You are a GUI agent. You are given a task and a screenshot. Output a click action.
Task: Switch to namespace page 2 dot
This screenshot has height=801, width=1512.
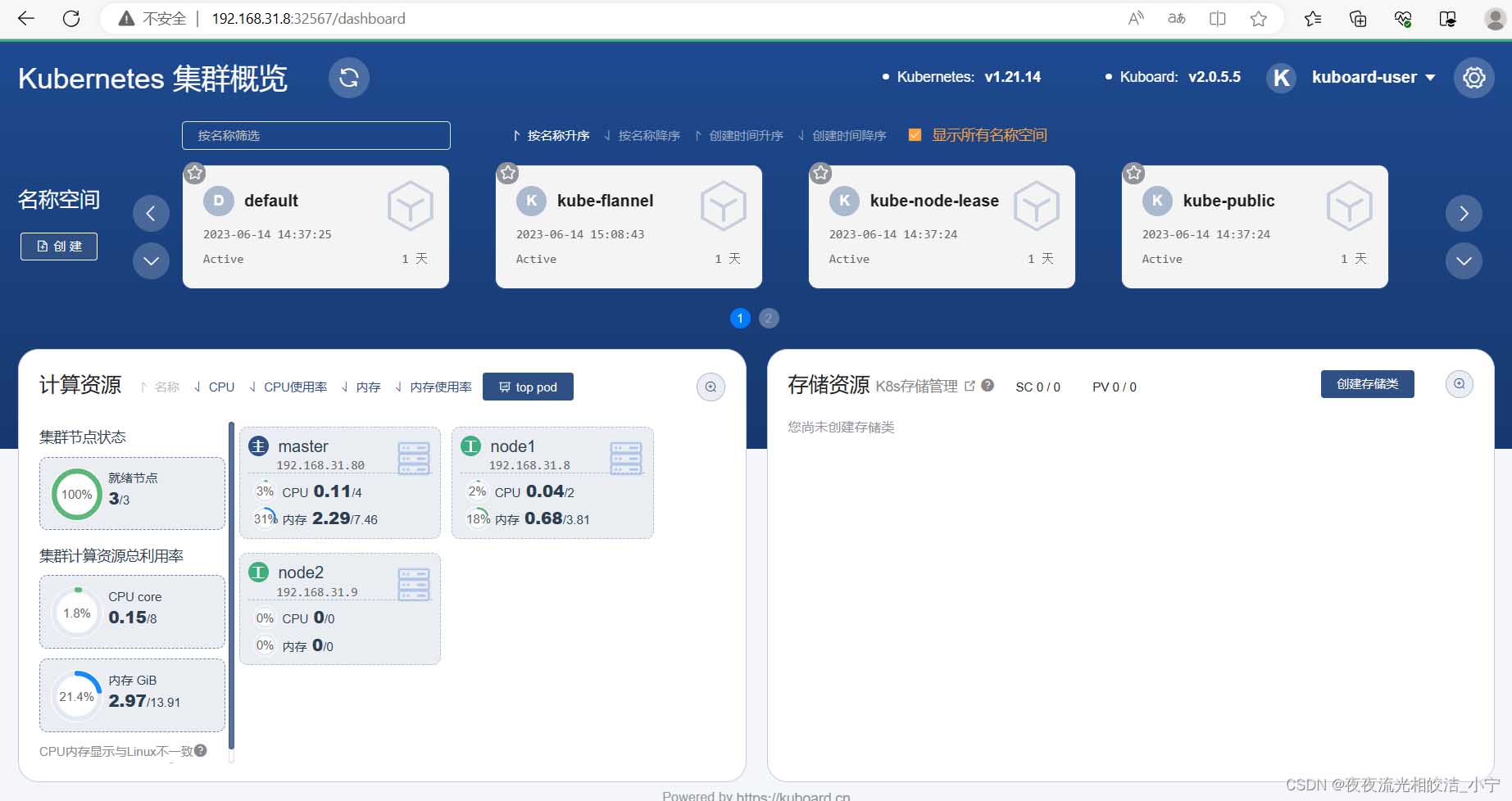(x=769, y=319)
